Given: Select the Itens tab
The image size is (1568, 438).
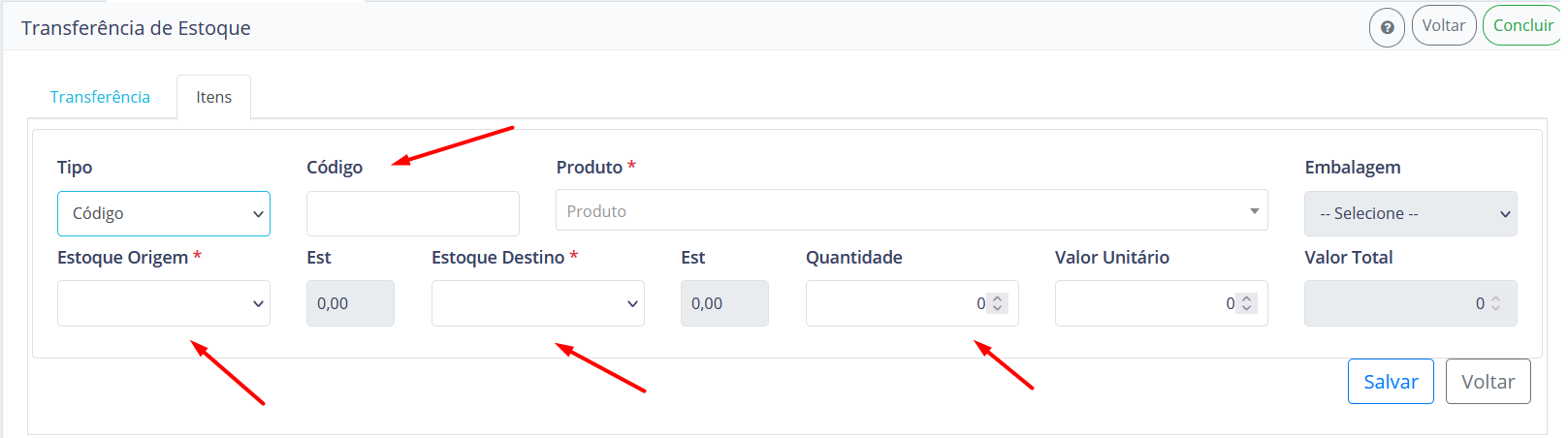Looking at the screenshot, I should (213, 97).
